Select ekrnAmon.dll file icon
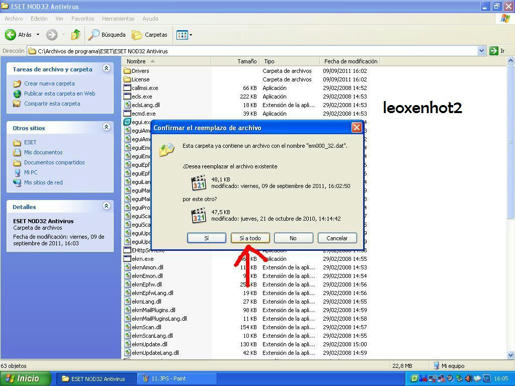 [x=127, y=267]
